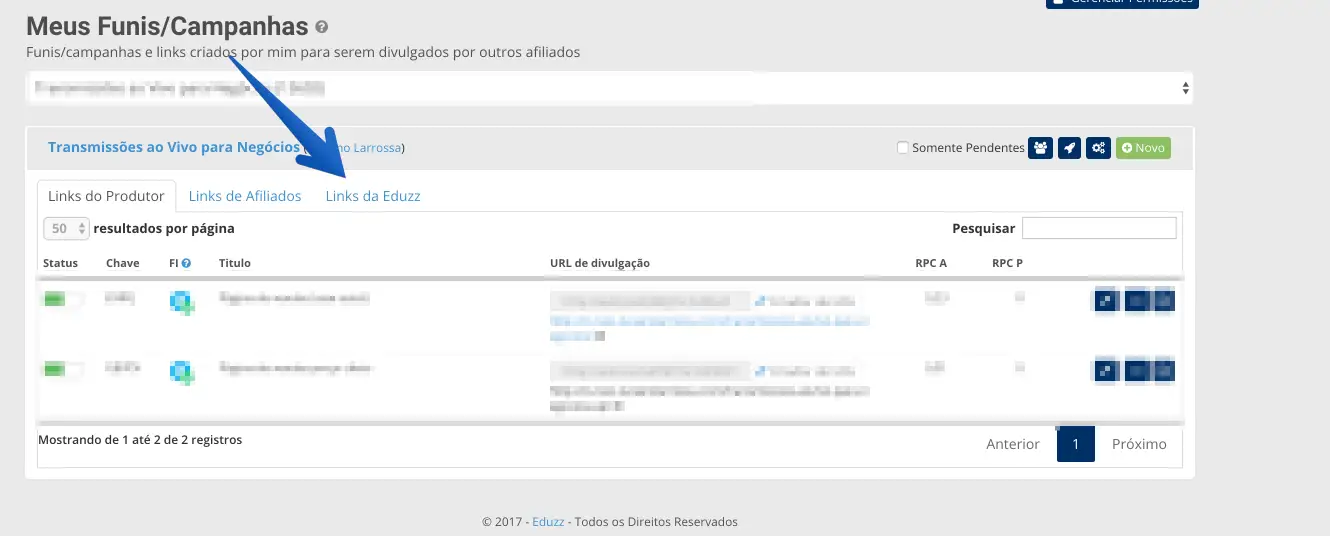Change the results per page selector
The image size is (1330, 536).
(67, 228)
